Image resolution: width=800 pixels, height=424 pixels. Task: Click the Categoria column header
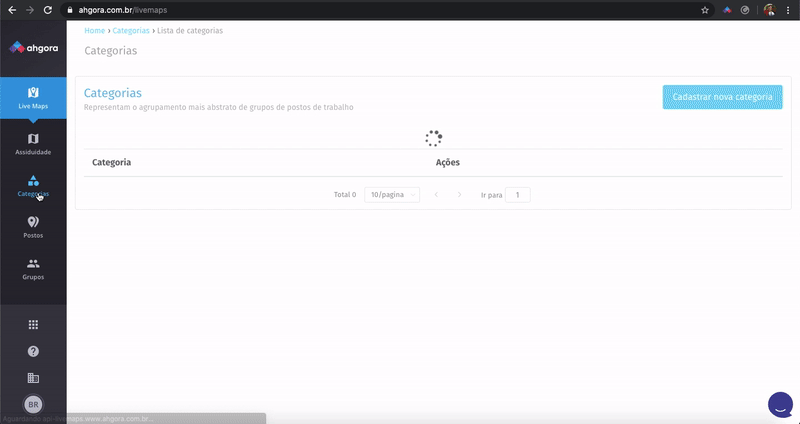coord(112,162)
